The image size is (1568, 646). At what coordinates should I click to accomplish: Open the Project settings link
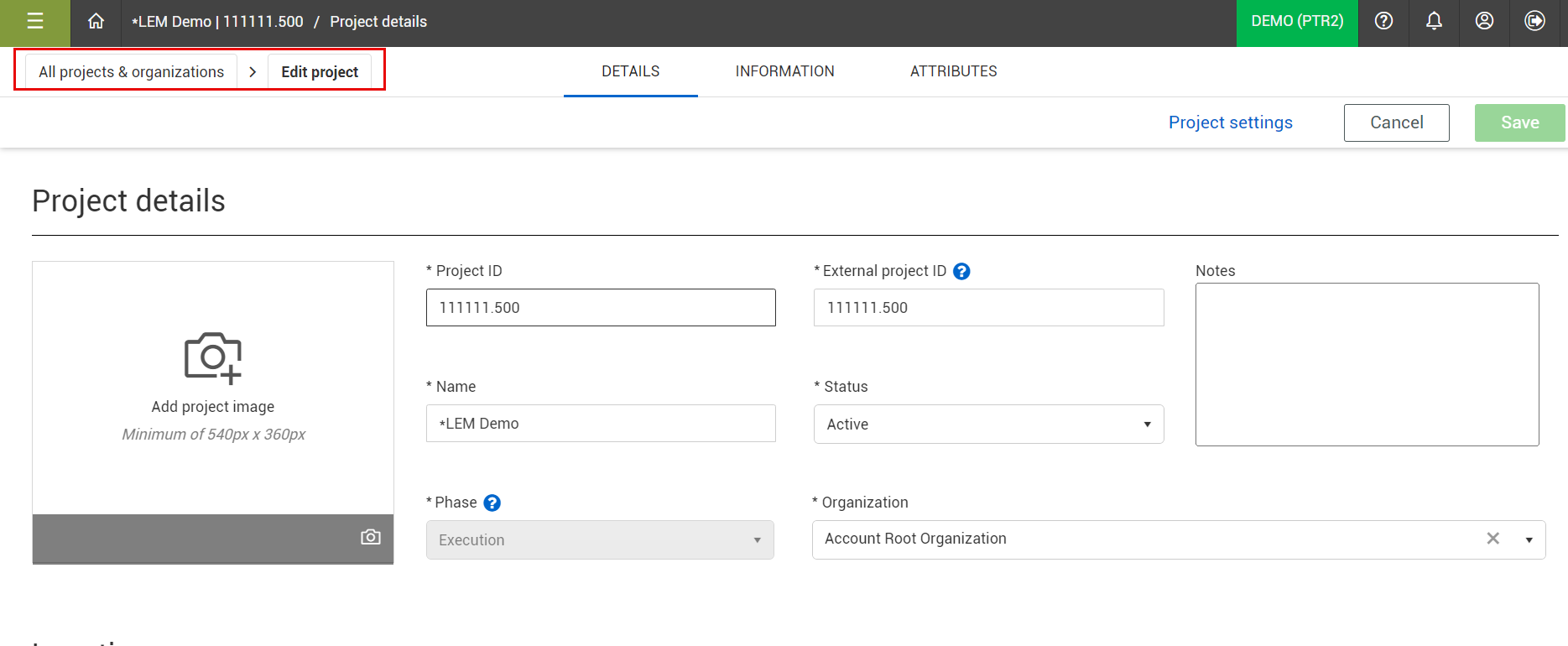[1230, 122]
